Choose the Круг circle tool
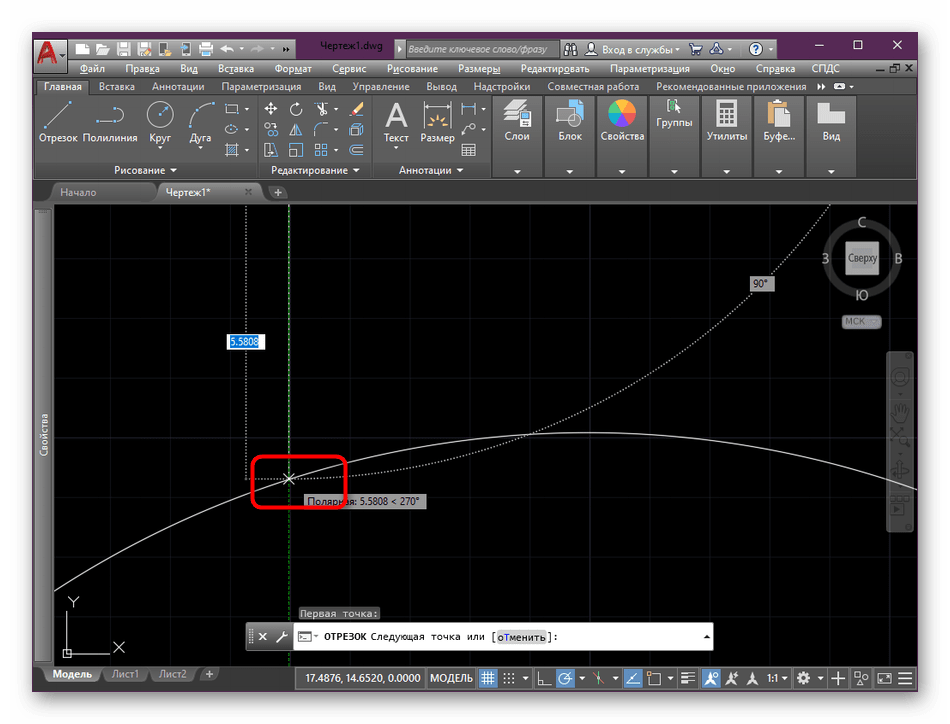950x724 pixels. point(160,123)
